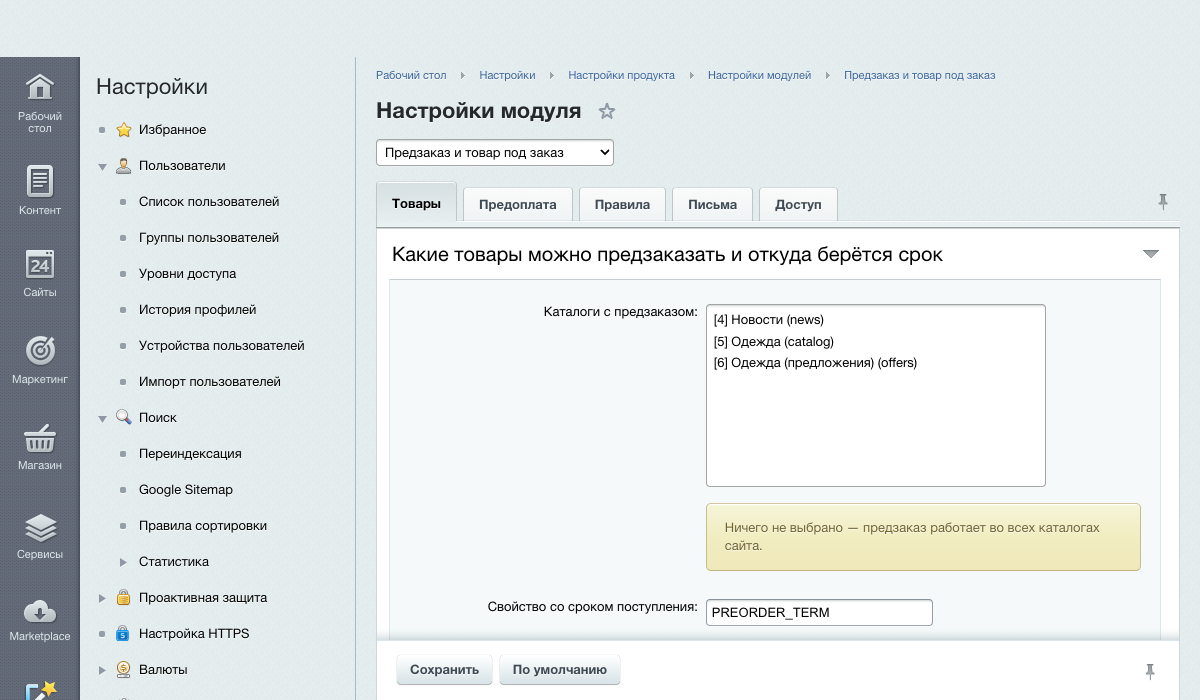Expand the Статистика subitem arrow
The height and width of the screenshot is (700, 1200).
pos(124,562)
